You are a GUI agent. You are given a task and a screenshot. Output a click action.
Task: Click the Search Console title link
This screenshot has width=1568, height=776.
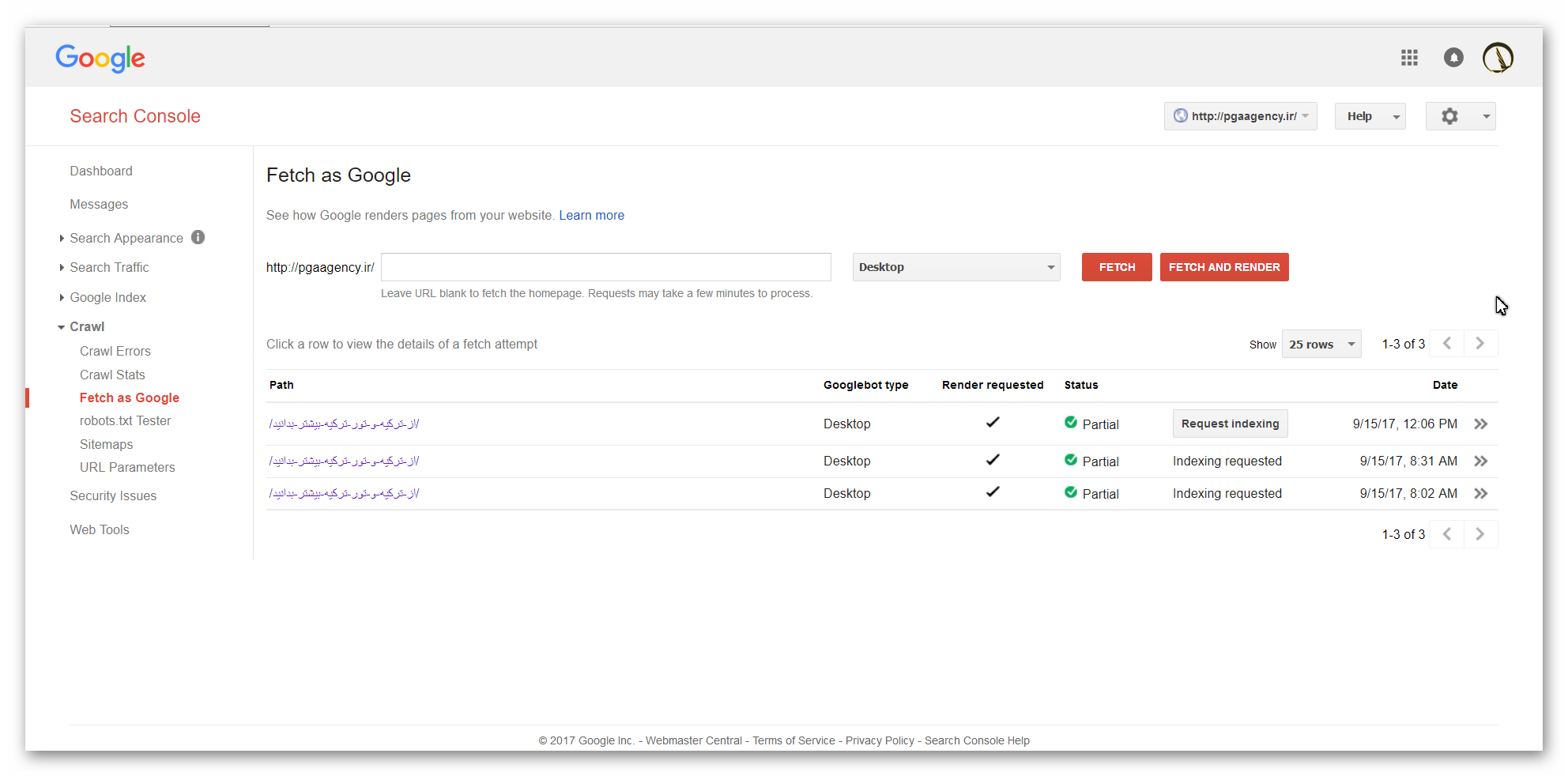click(x=135, y=116)
